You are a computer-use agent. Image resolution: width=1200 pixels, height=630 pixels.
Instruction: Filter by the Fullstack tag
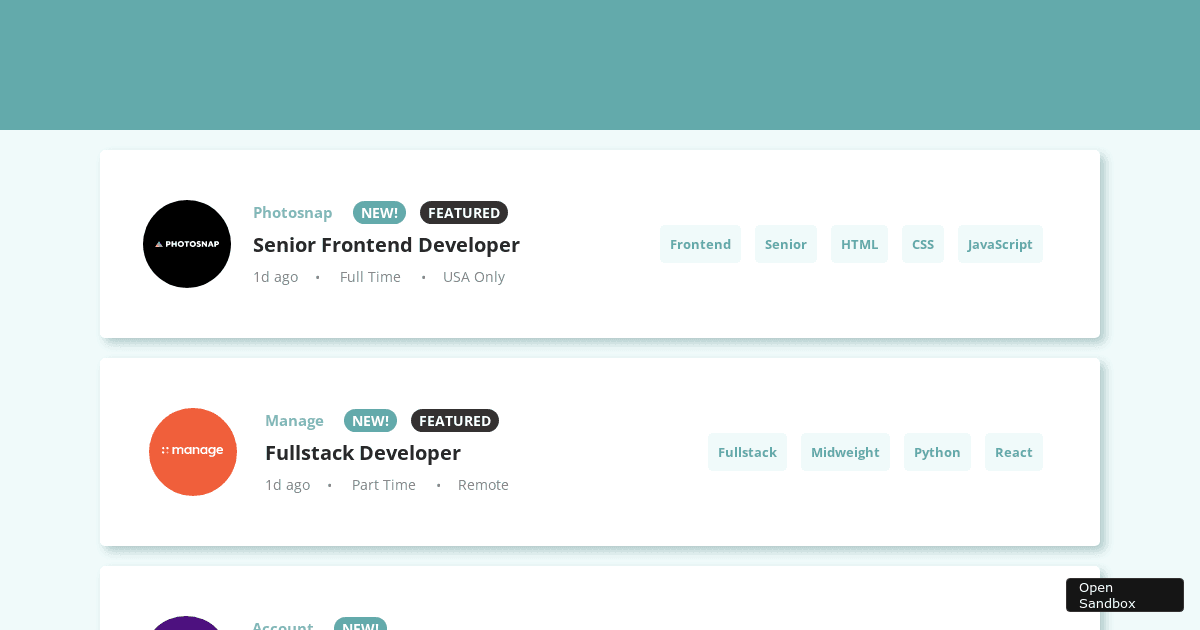pos(747,452)
